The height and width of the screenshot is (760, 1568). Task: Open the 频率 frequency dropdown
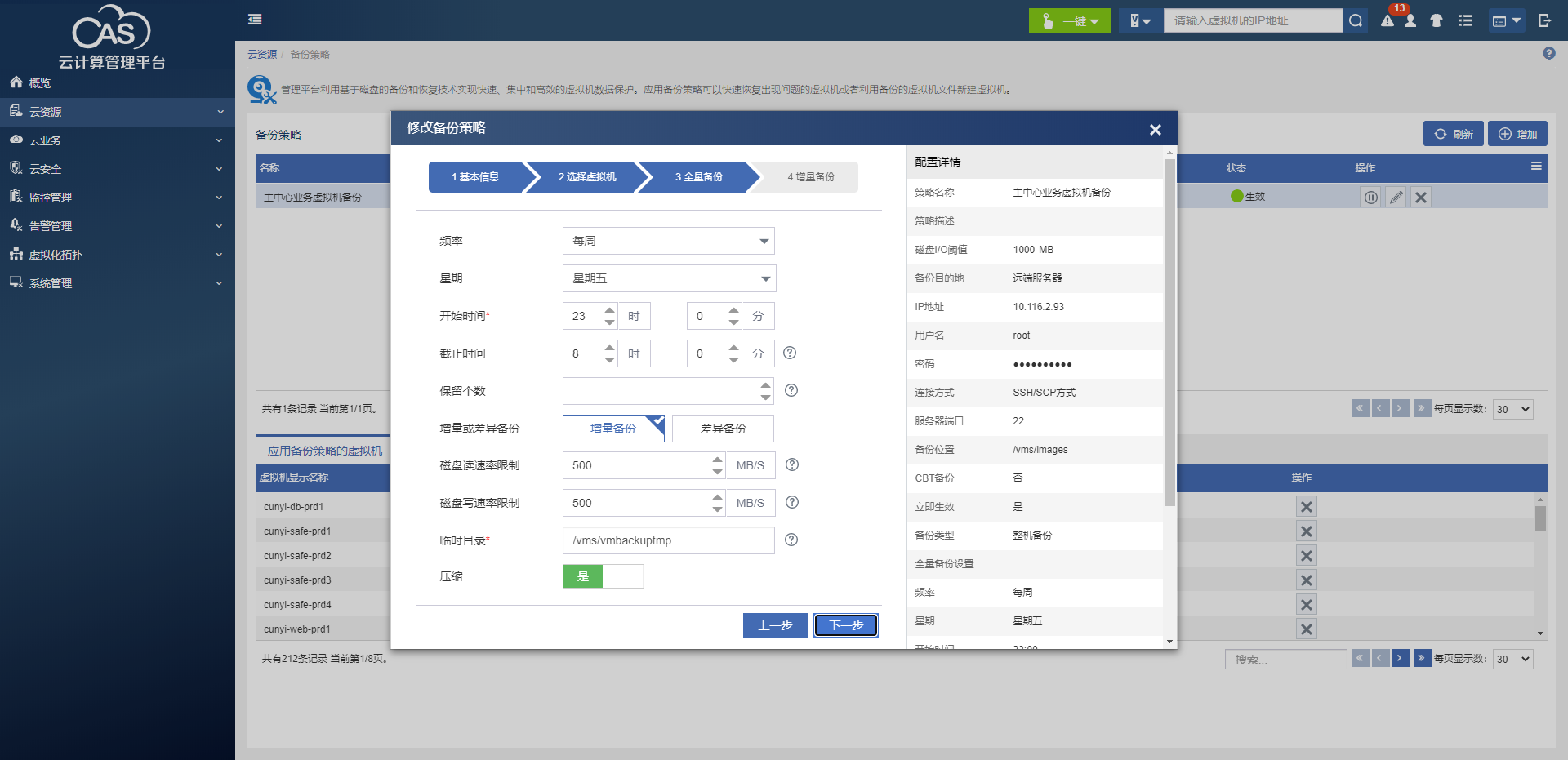[669, 241]
